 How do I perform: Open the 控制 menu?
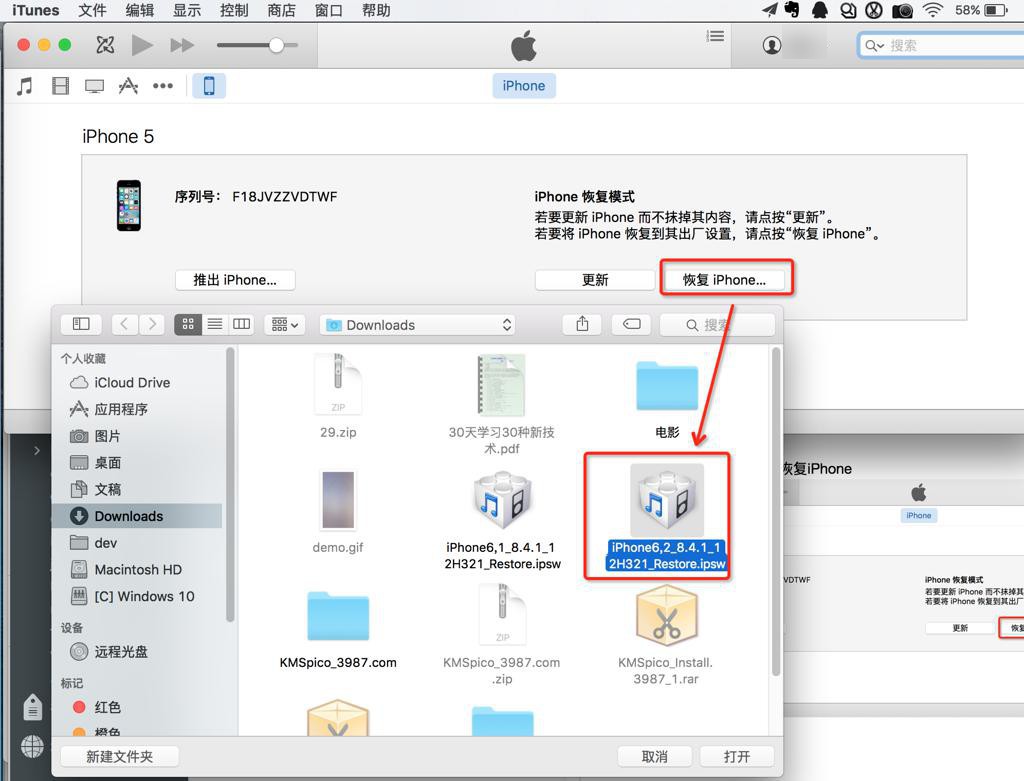(x=234, y=10)
